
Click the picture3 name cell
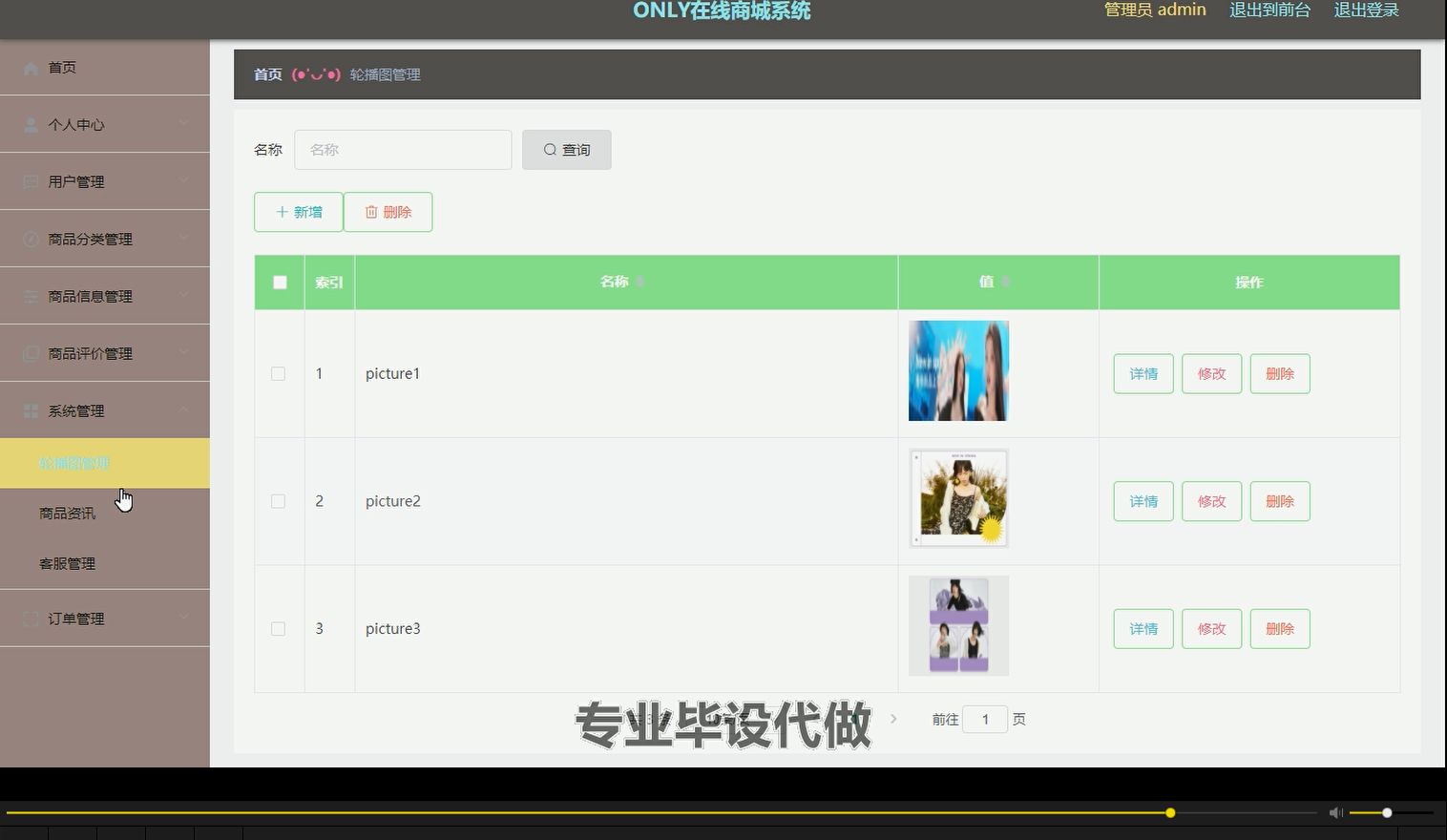pyautogui.click(x=626, y=629)
